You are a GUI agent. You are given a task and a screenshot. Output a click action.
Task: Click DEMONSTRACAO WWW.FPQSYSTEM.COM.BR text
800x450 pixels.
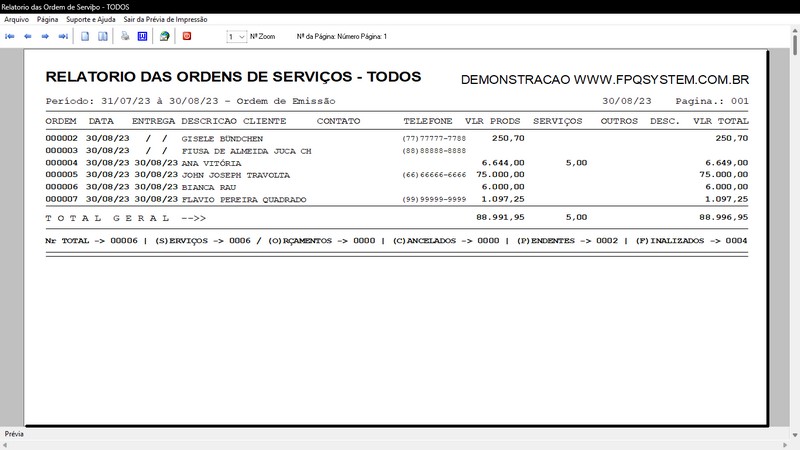(x=605, y=80)
